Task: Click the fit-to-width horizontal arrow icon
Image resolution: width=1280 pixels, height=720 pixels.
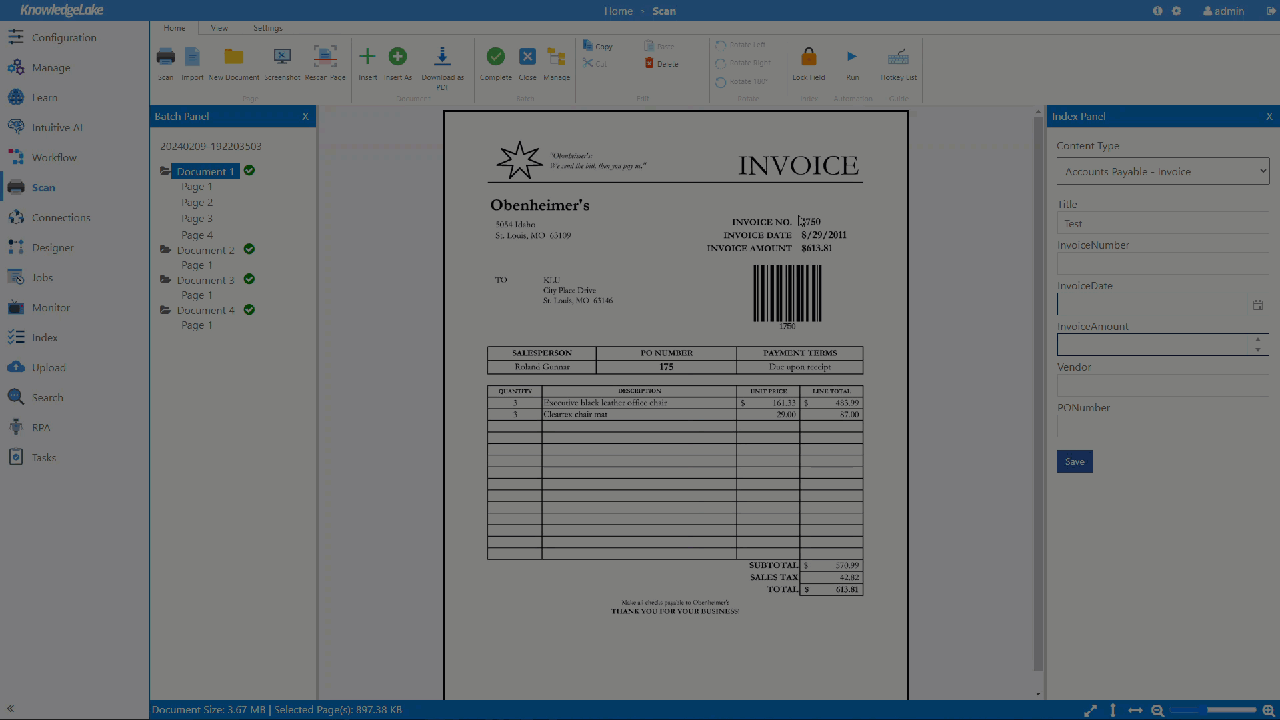Action: click(1135, 710)
